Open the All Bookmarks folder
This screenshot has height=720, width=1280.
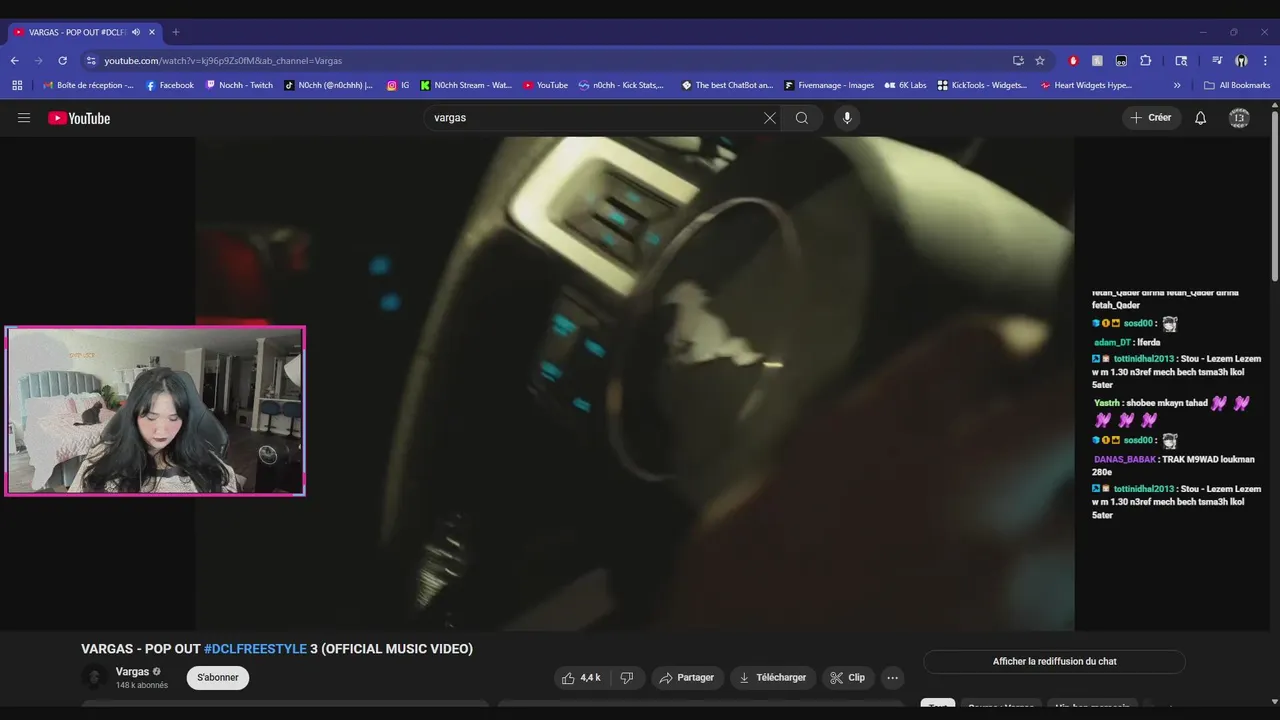(x=1237, y=85)
